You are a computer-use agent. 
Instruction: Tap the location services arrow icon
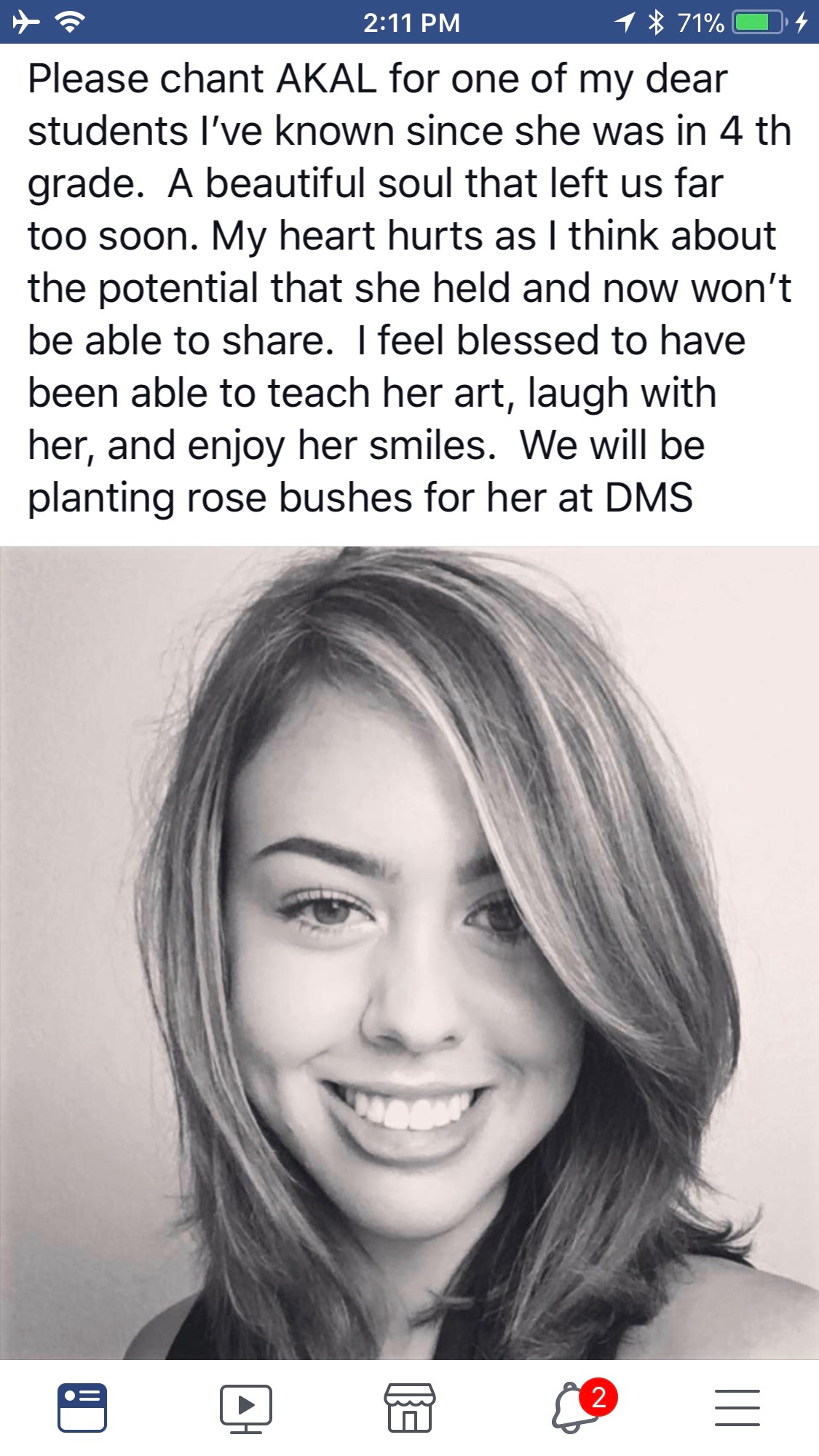coord(624,23)
